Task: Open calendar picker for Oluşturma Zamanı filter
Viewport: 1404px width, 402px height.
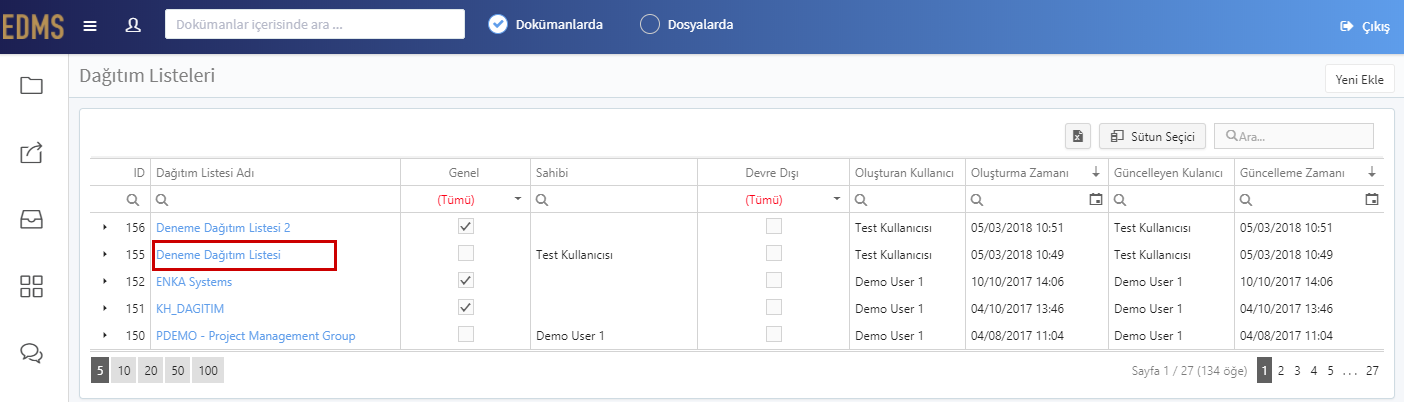Action: point(1095,200)
